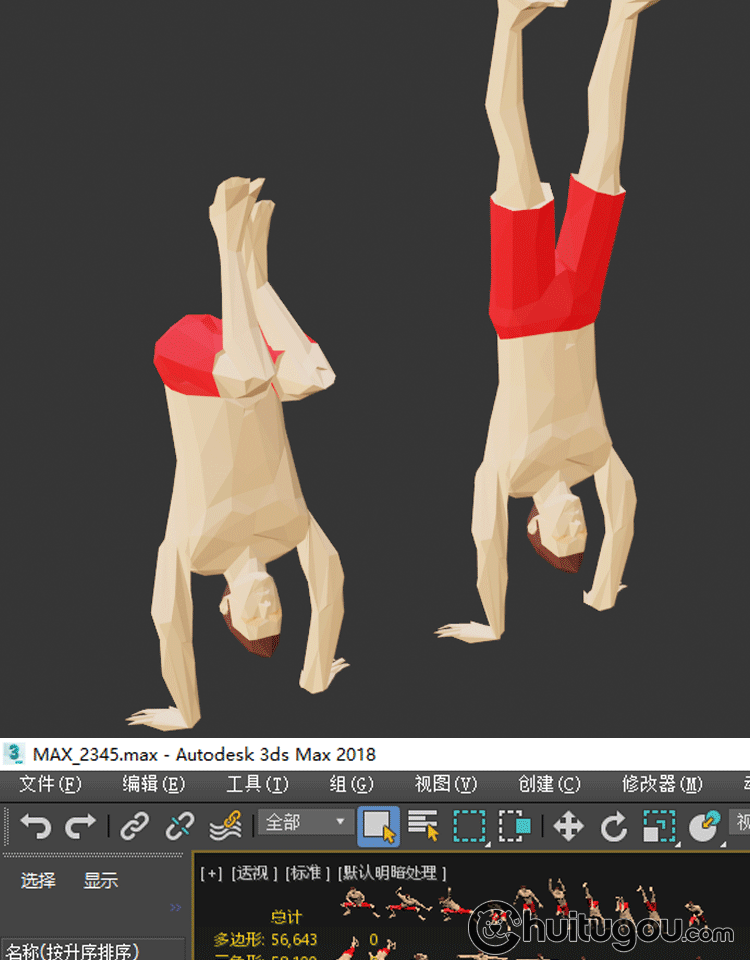Open the 编辑(E) menu

154,784
